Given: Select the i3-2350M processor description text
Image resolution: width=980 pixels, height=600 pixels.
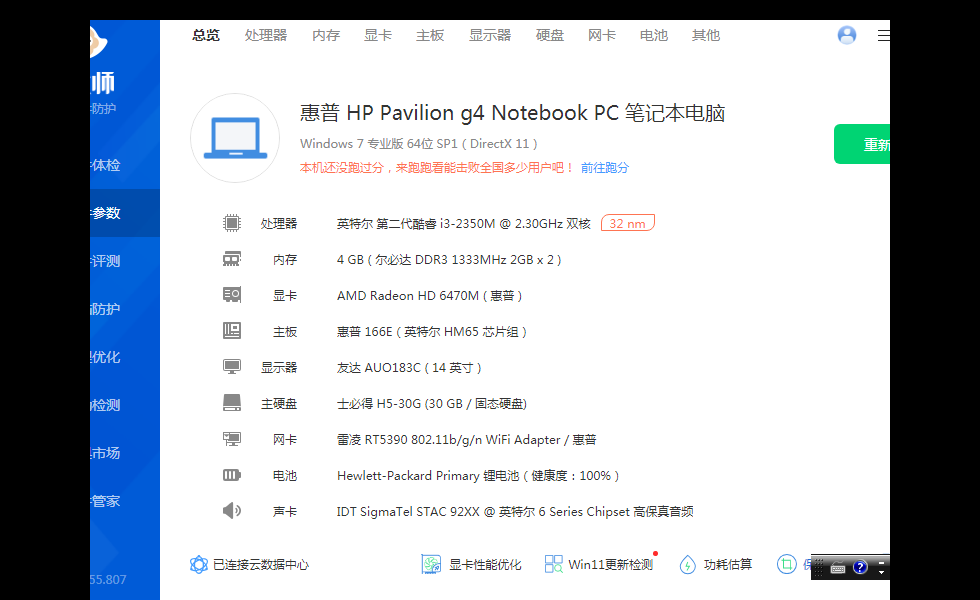Looking at the screenshot, I should (x=464, y=224).
